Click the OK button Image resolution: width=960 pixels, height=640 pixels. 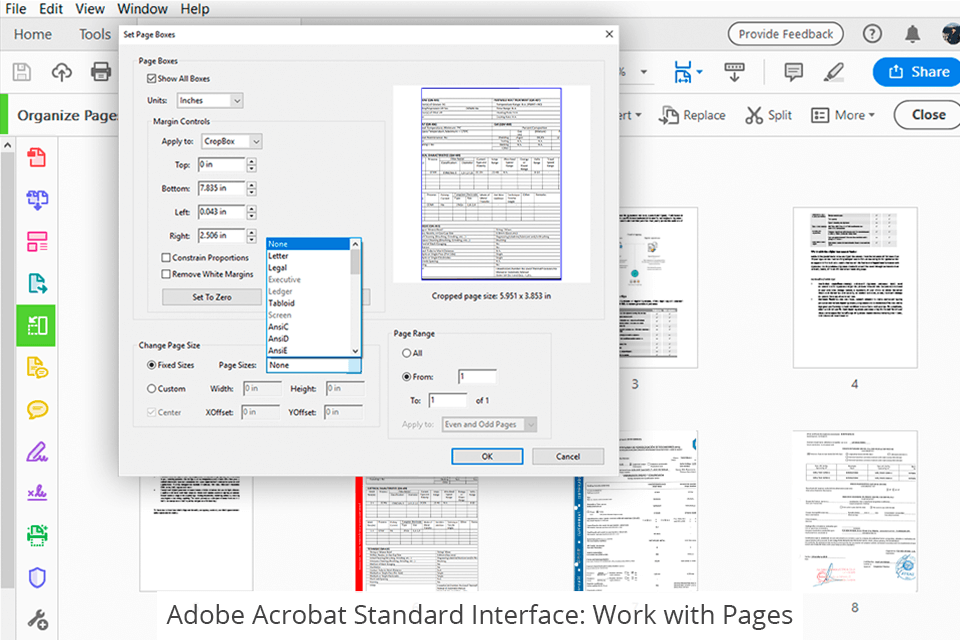[x=487, y=456]
